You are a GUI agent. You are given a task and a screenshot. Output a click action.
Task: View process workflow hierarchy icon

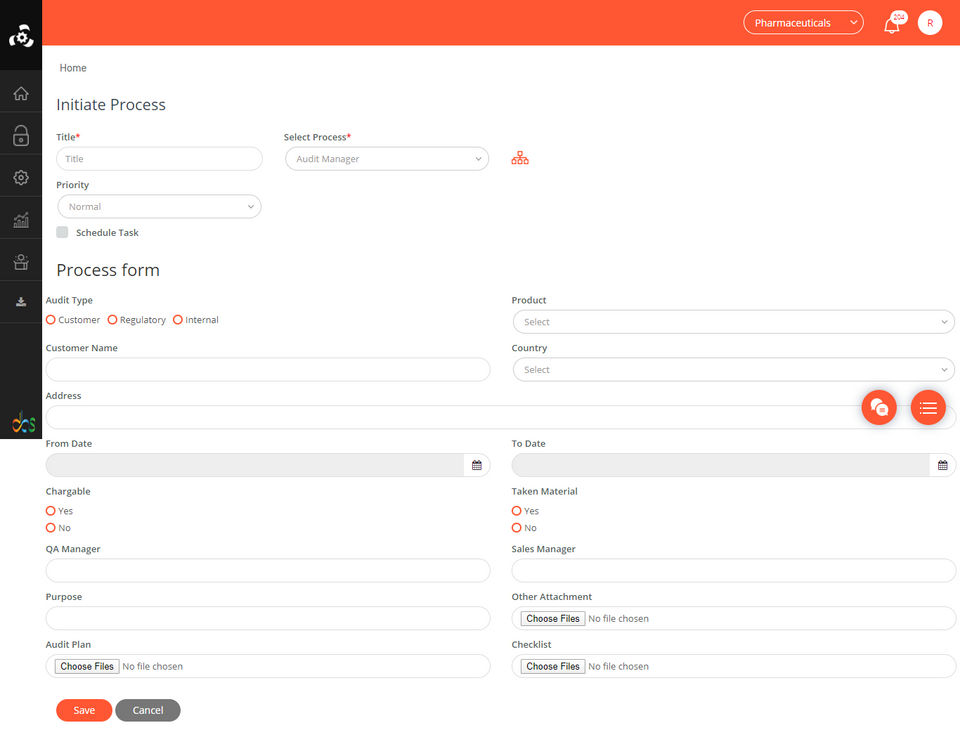pyautogui.click(x=520, y=158)
